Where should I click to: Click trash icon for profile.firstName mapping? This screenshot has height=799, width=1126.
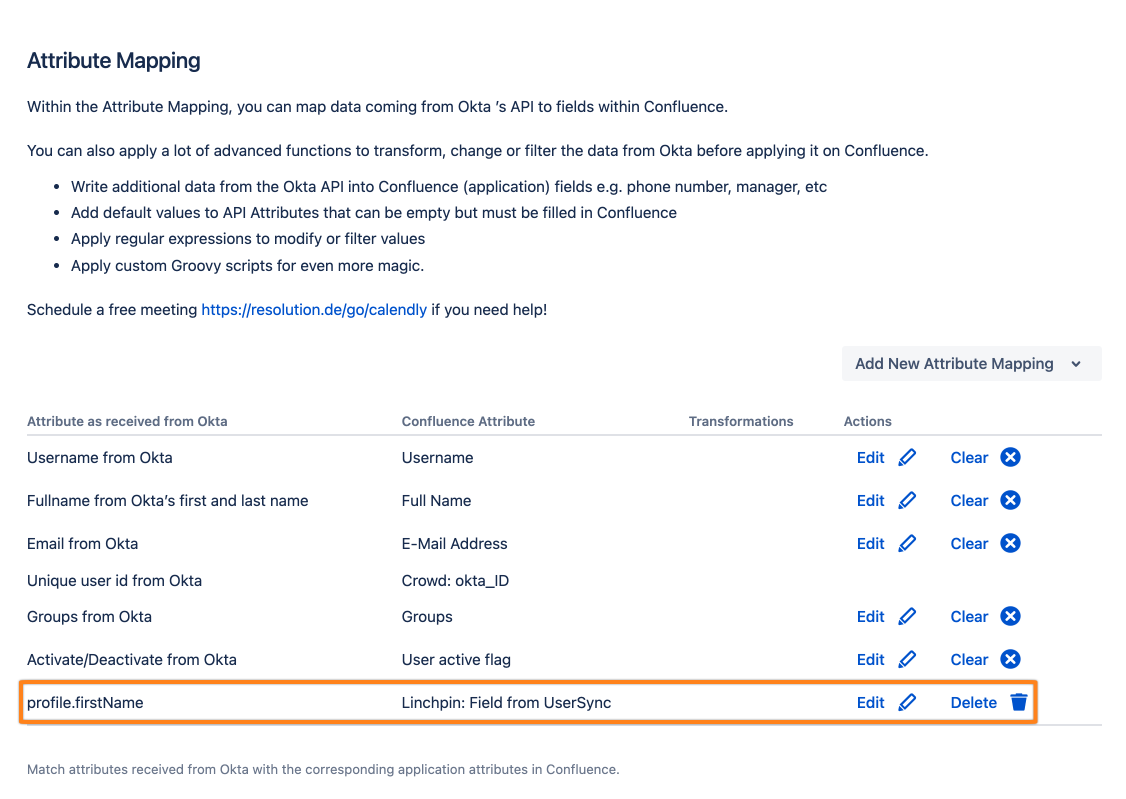pos(1018,703)
